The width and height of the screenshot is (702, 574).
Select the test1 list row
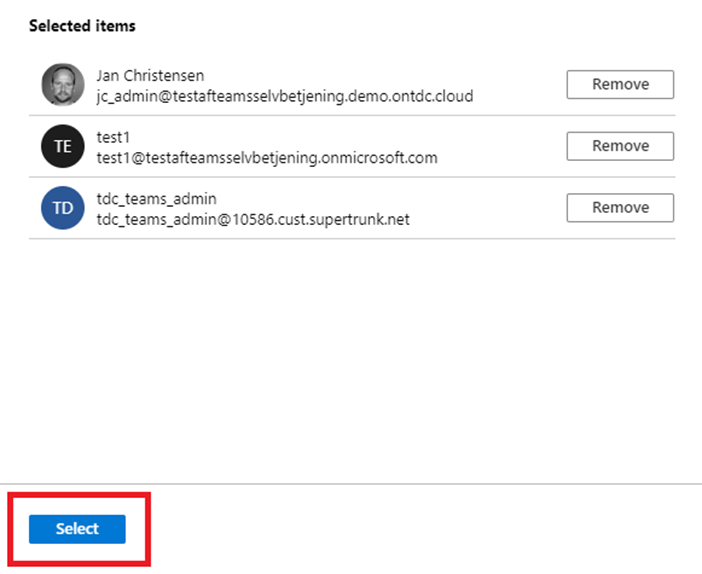352,146
